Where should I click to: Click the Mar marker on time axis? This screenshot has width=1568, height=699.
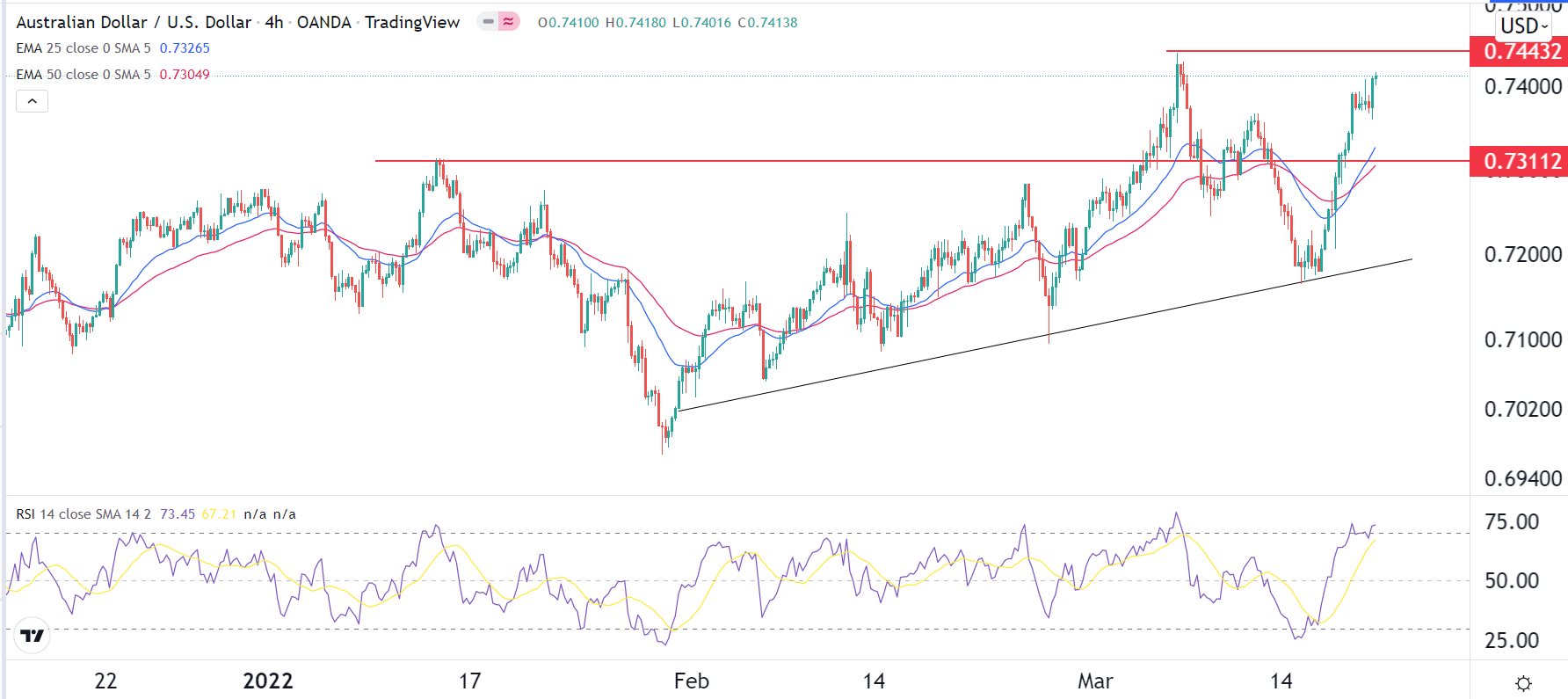tap(1095, 681)
